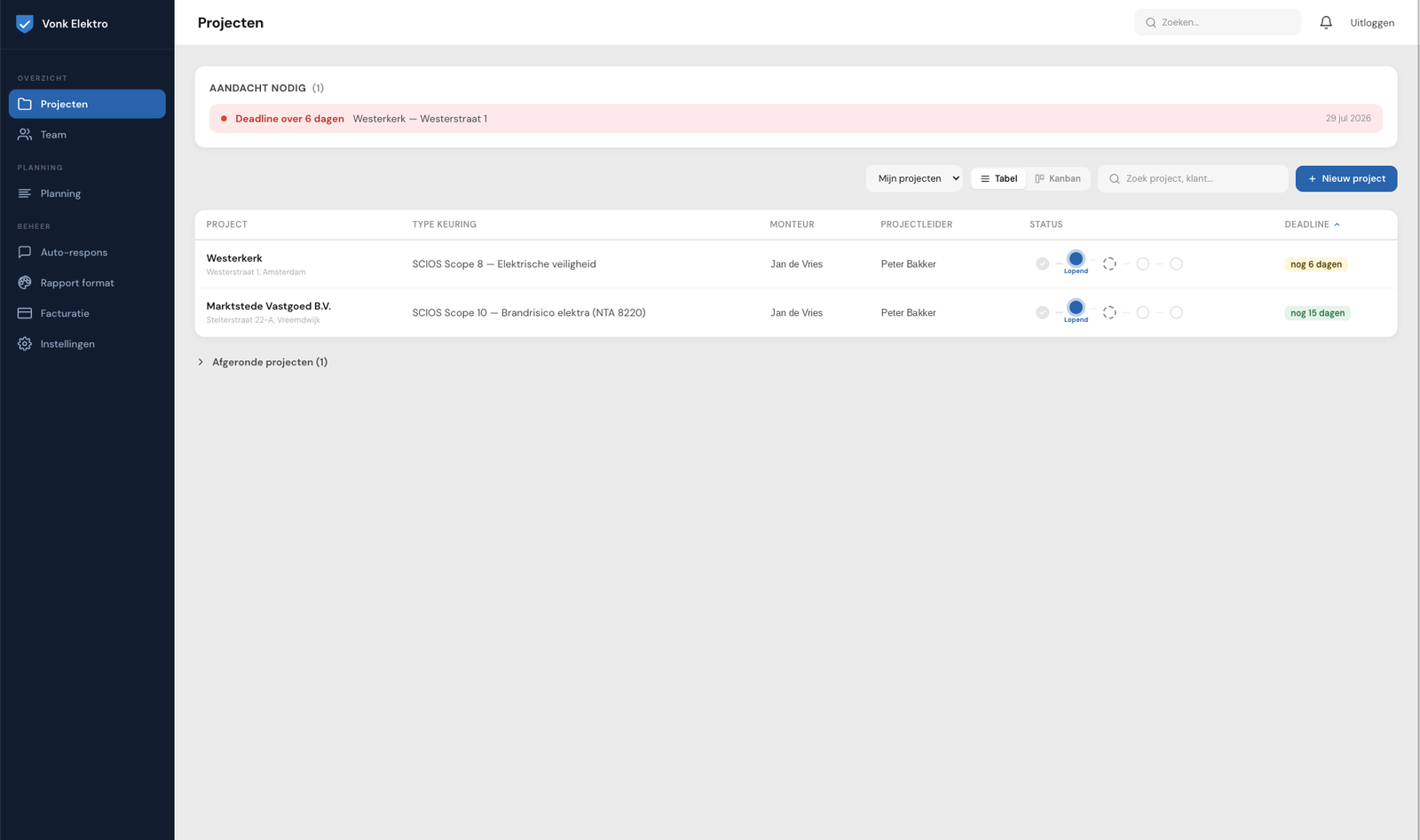Screen dimensions: 1420x840
Task: Click the 'nog 6 dagen' deadline badge
Action: tap(1316, 264)
